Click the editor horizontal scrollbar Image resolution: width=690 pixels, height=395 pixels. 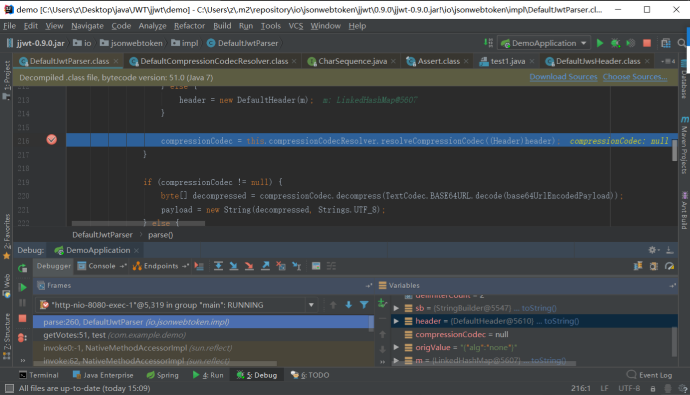pos(138,223)
